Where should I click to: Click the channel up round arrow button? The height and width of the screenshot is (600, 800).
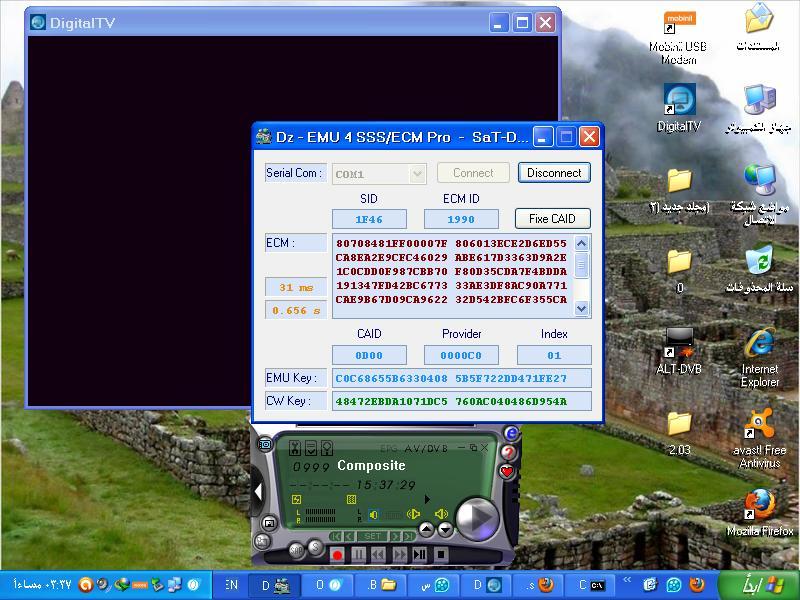pos(427,530)
